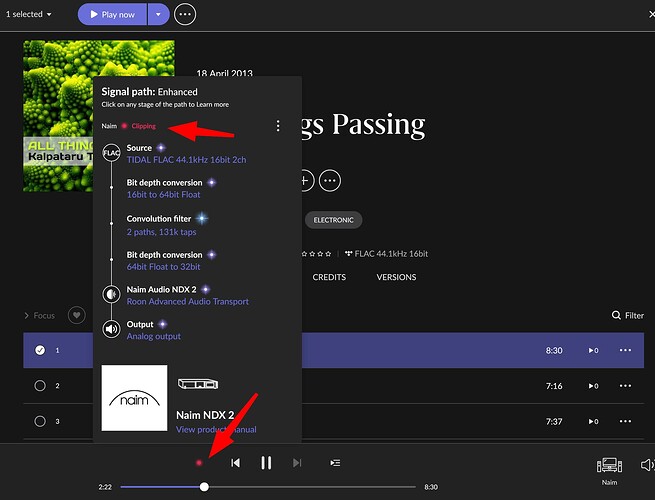The image size is (655, 500).
Task: Click the FLAC source icon
Action: (112, 153)
